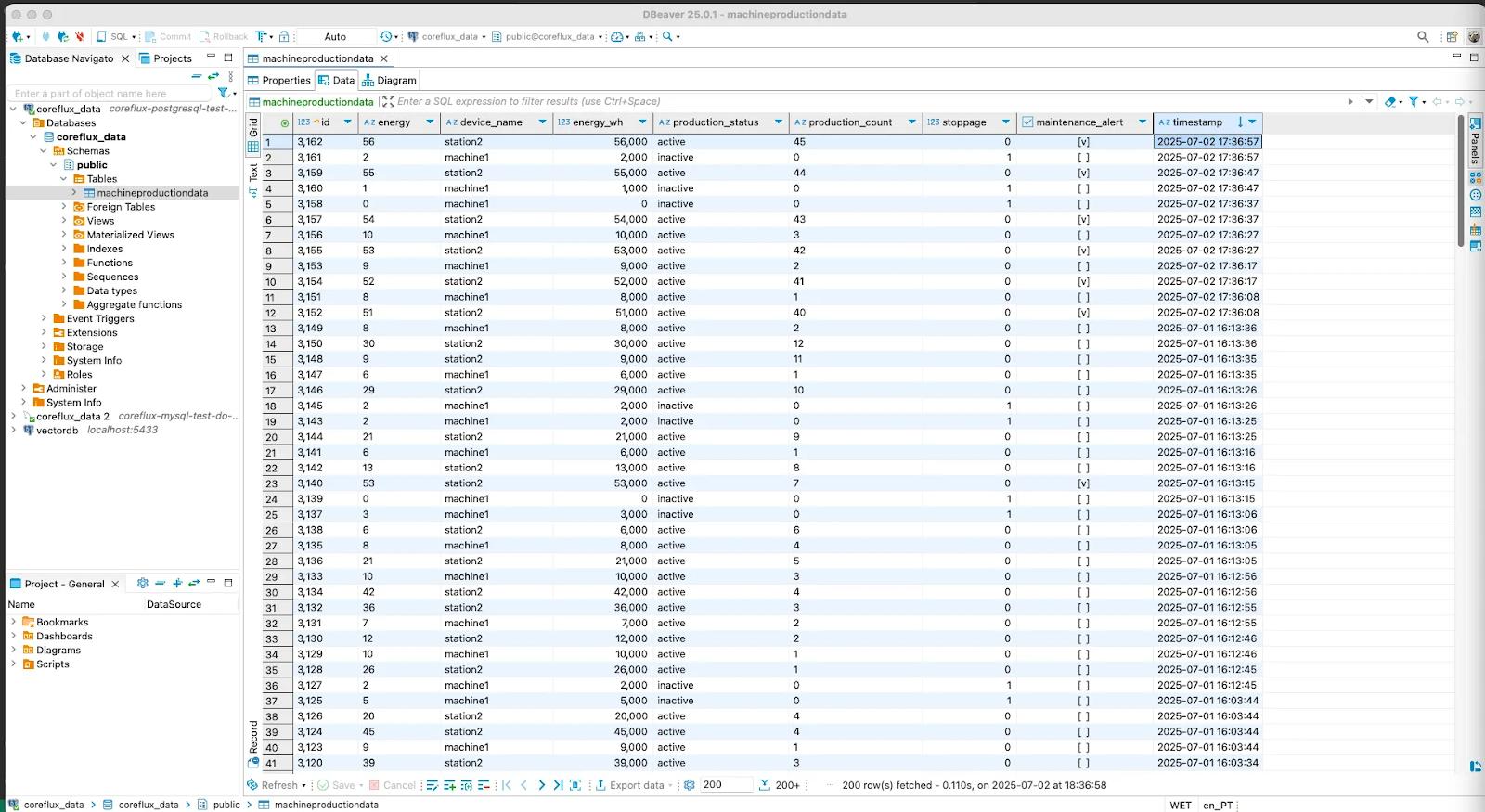Click the row count 200+ icon

[x=780, y=785]
